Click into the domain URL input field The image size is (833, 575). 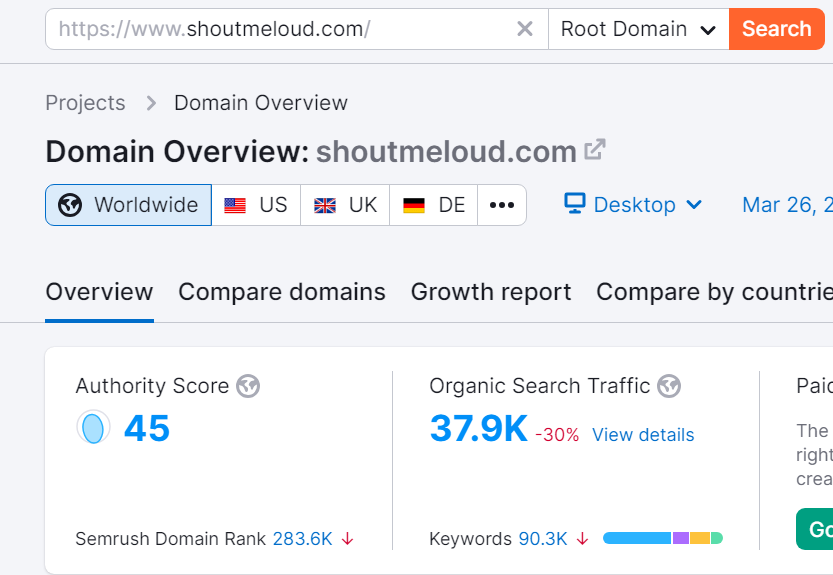pyautogui.click(x=280, y=29)
